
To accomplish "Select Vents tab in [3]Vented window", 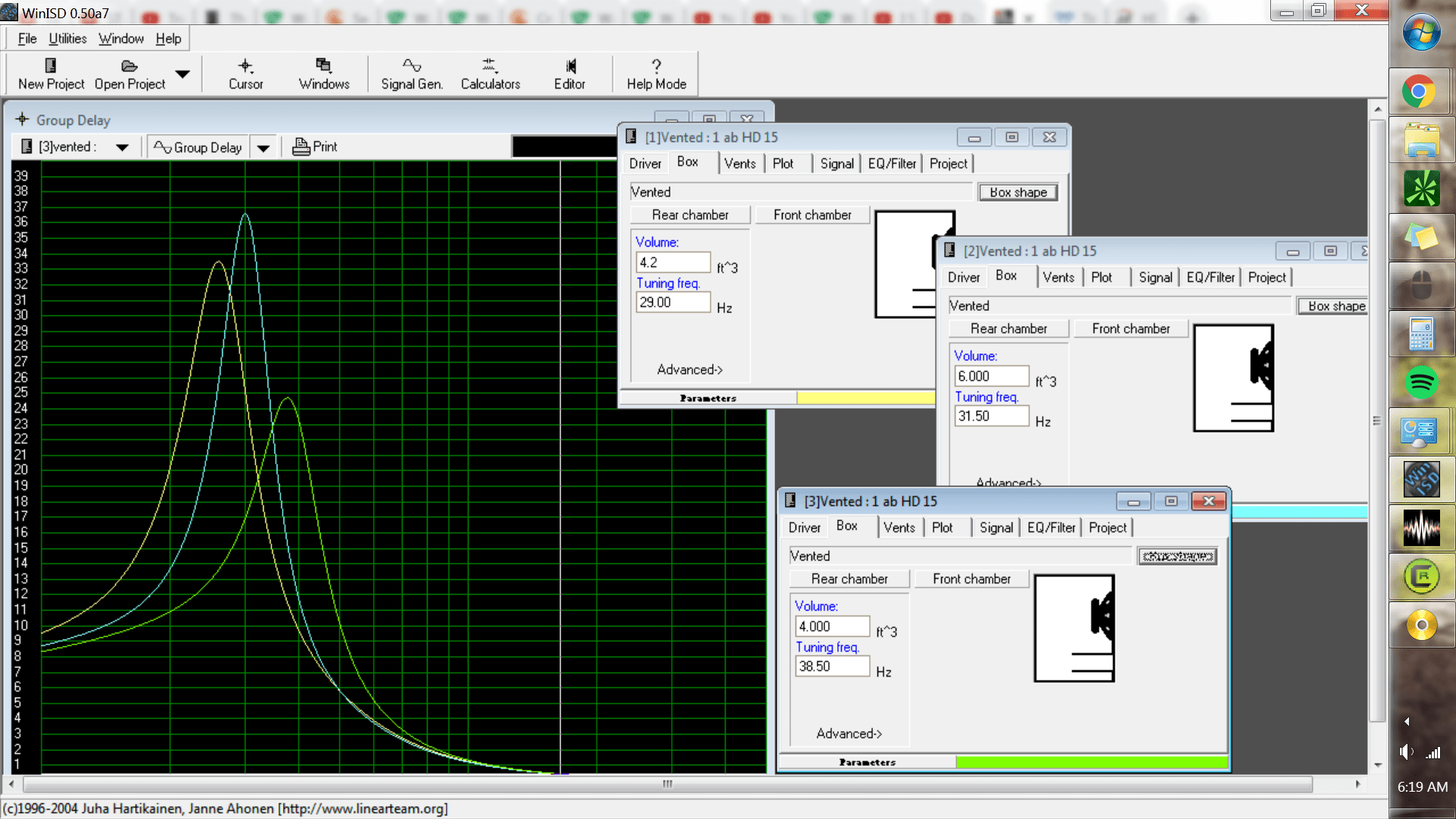I will pyautogui.click(x=899, y=527).
